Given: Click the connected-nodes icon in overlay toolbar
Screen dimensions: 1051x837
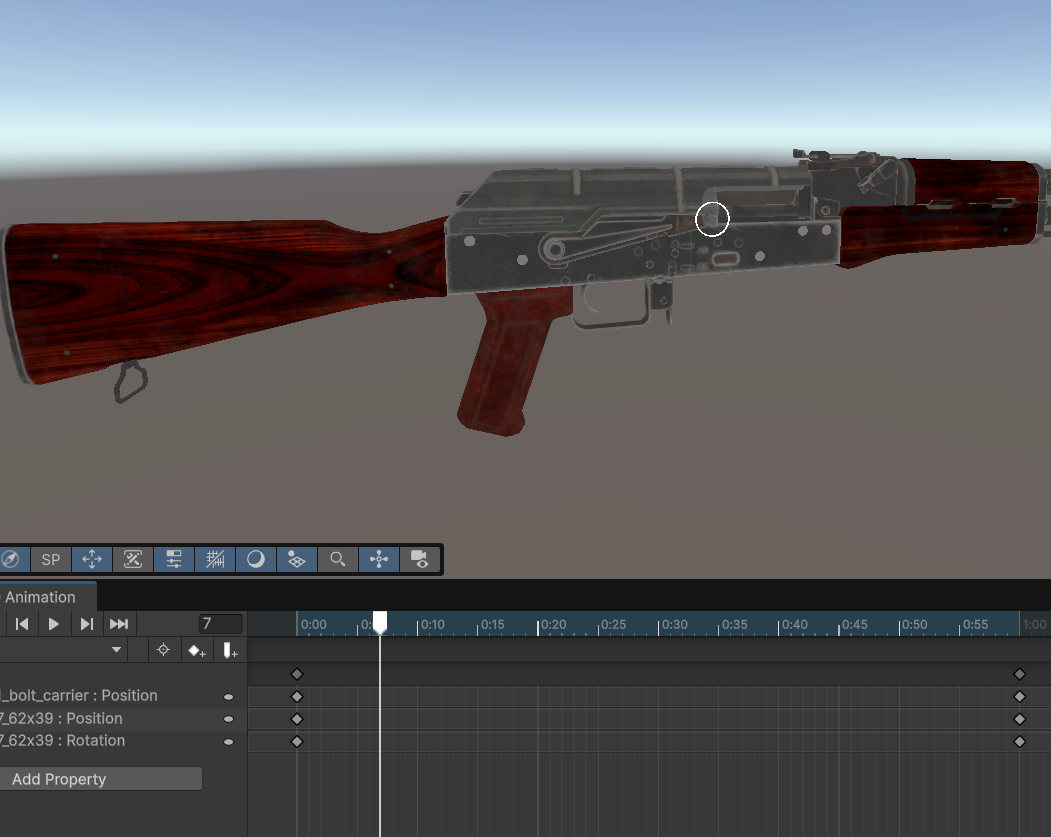Looking at the screenshot, I should 379,559.
